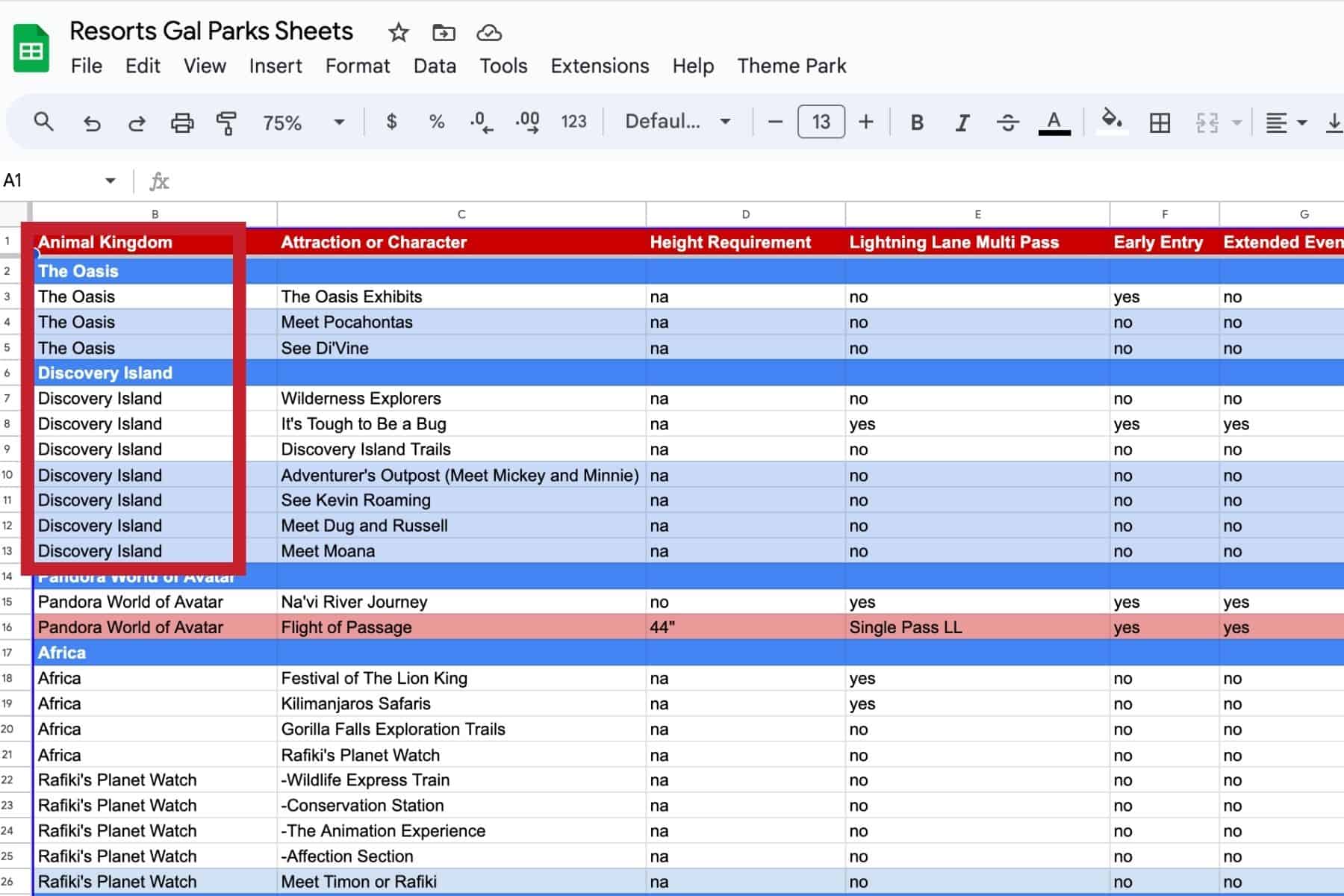Screen dimensions: 1344x896
Task: Format as percent
Action: (437, 122)
